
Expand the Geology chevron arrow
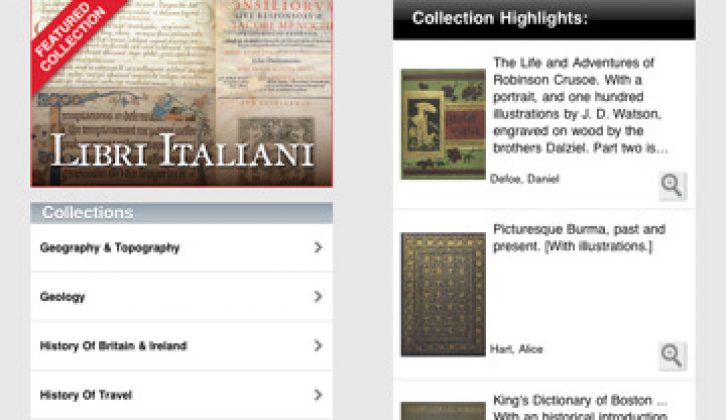click(x=318, y=296)
